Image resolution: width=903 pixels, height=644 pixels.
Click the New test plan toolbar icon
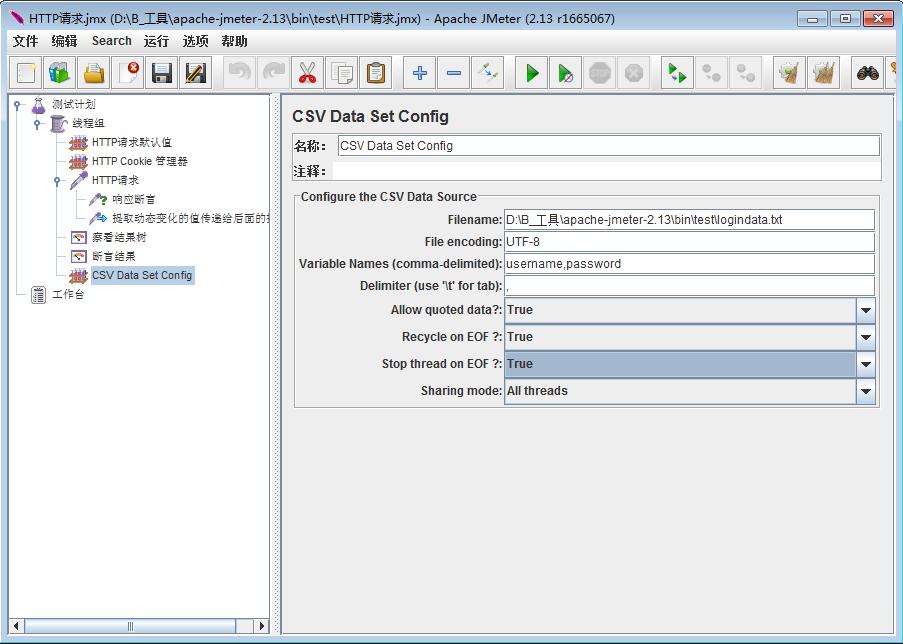(26, 73)
